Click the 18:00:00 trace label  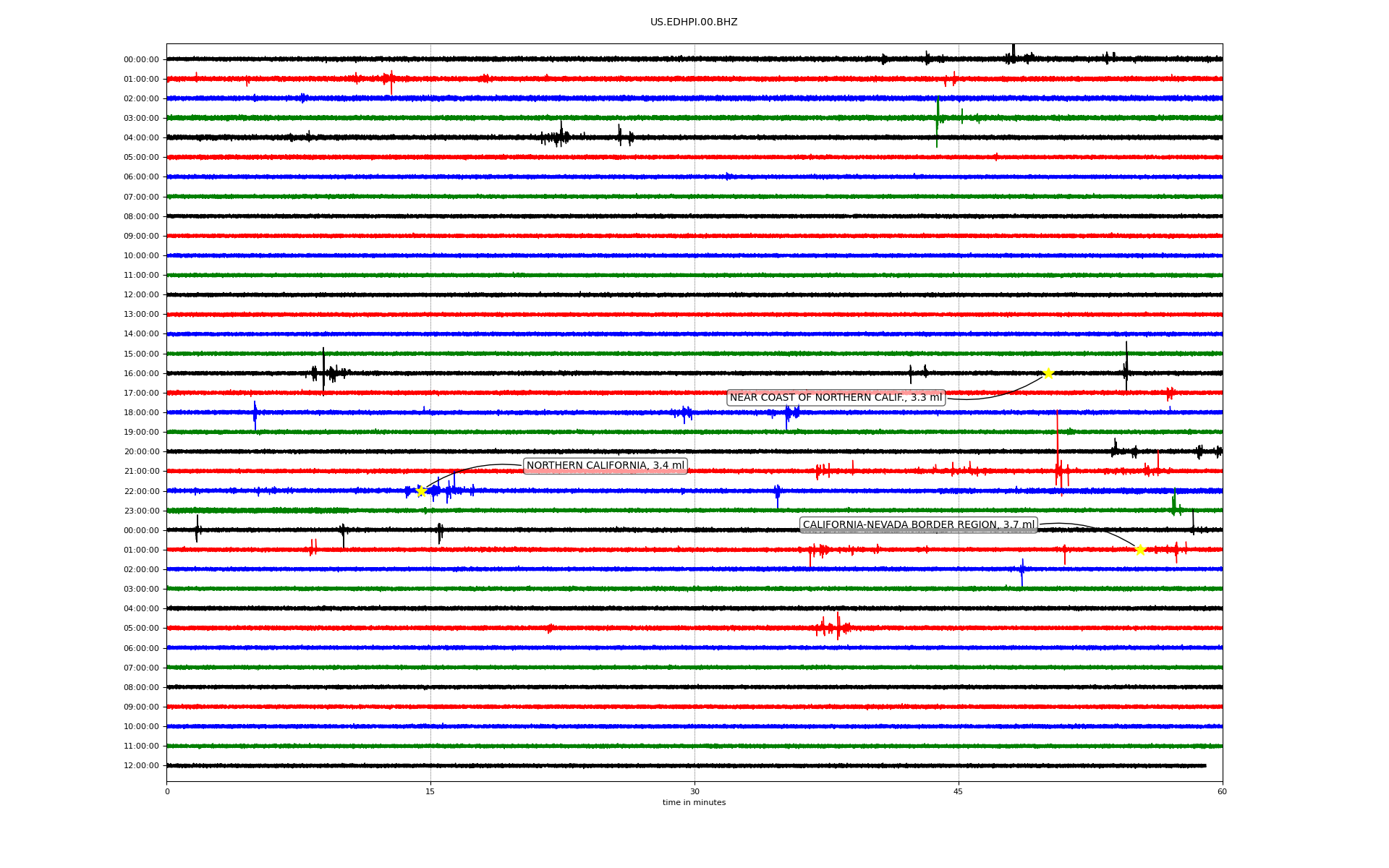point(141,412)
